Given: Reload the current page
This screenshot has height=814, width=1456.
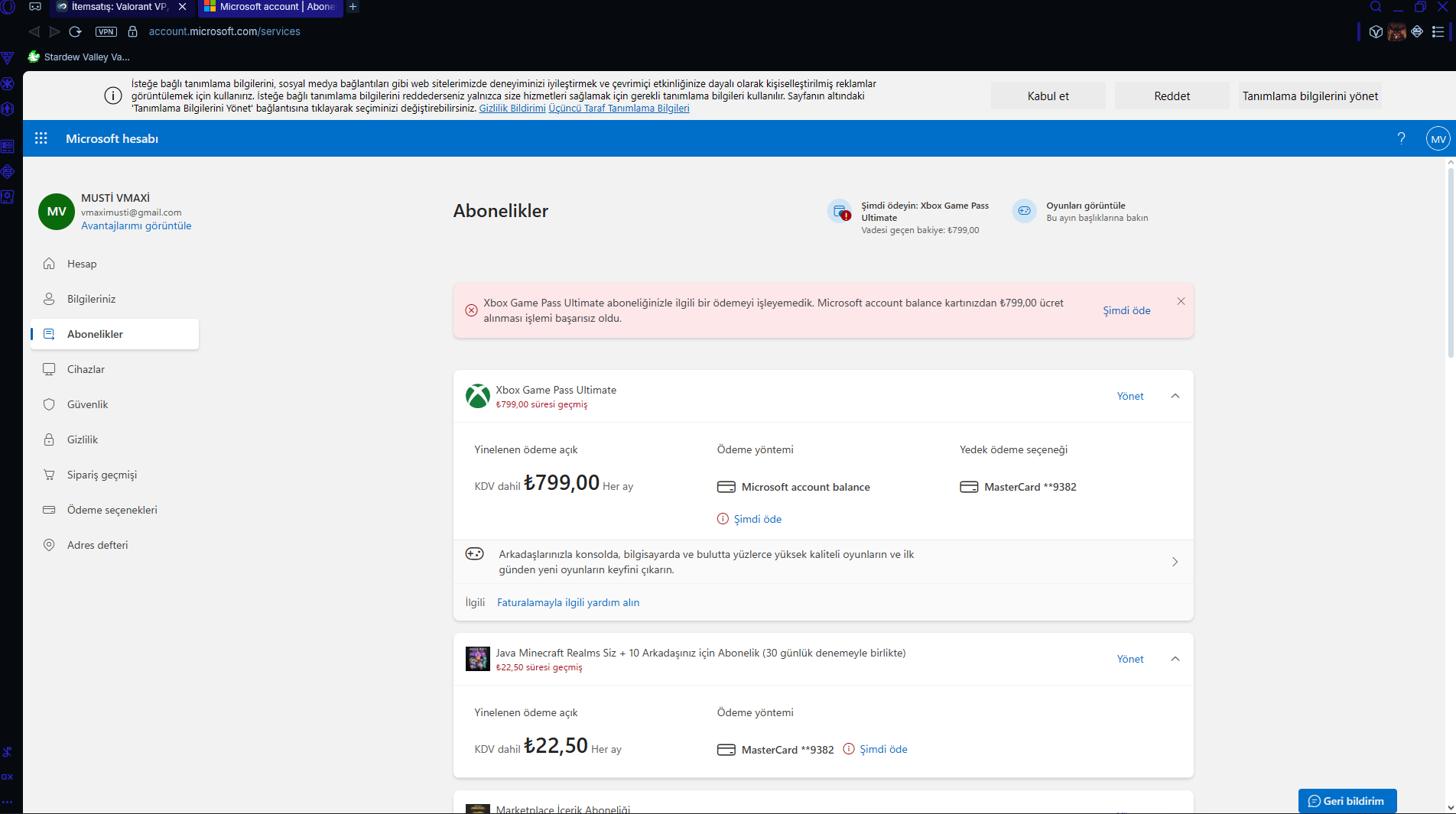Looking at the screenshot, I should click(75, 31).
